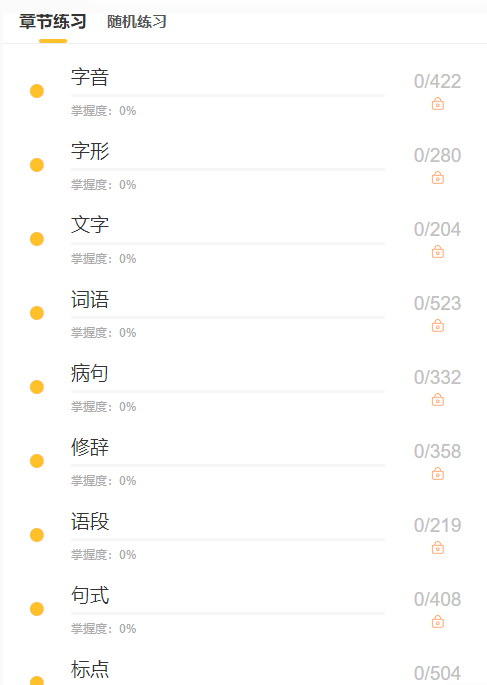
Task: Open the 字形 chapter
Action: [x=90, y=151]
